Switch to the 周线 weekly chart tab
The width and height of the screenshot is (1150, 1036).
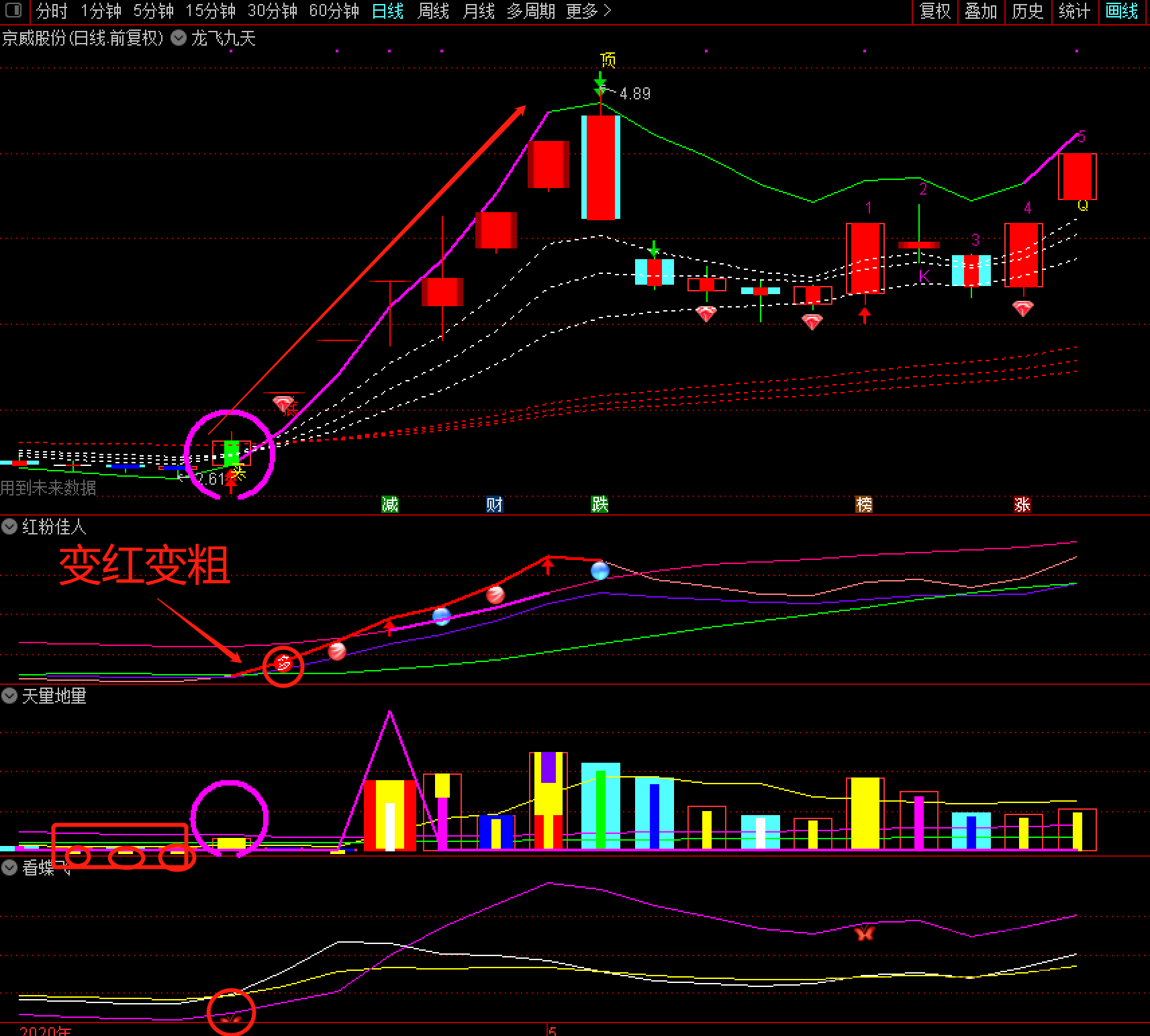pyautogui.click(x=433, y=11)
